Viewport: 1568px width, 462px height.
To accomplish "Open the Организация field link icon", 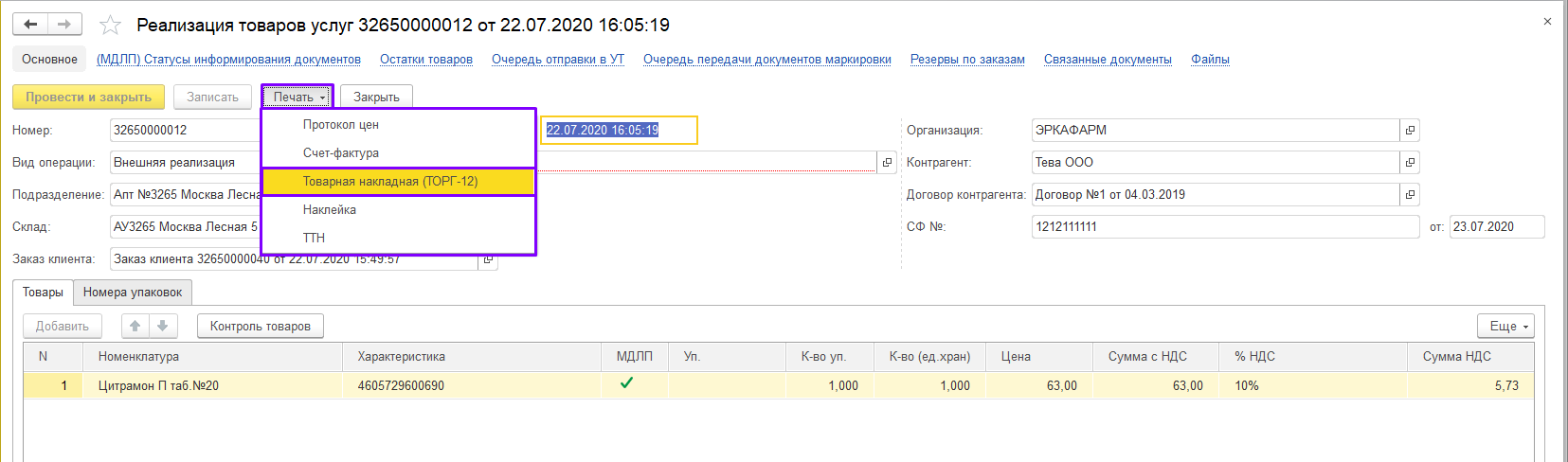I will point(1410,131).
